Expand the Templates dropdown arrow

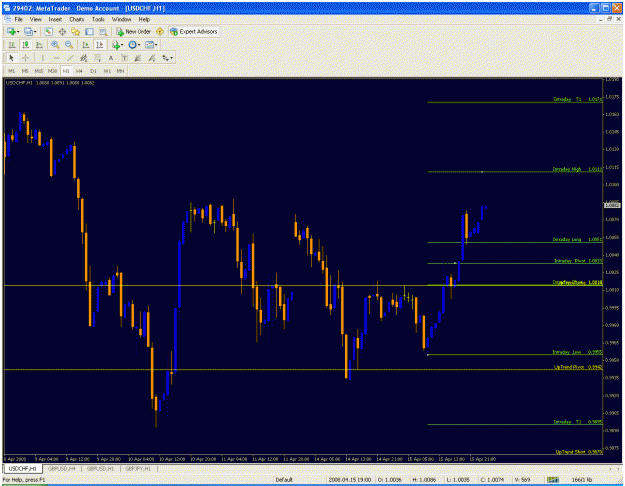pos(156,45)
